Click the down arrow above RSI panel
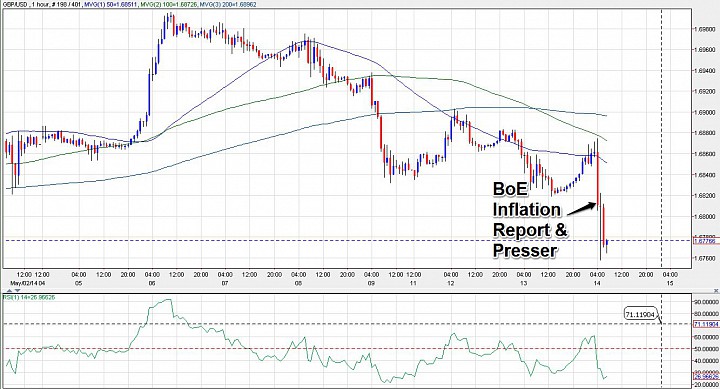 point(17,290)
